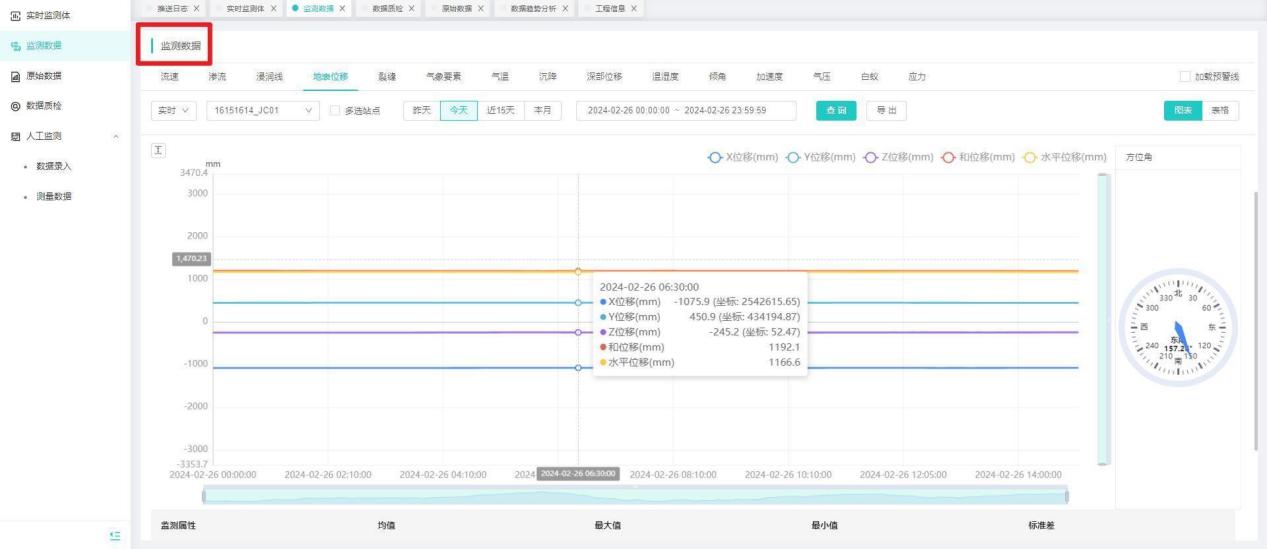The width and height of the screenshot is (1267, 549).
Task: Open the 16151614_JC01 station dropdown
Action: click(263, 110)
